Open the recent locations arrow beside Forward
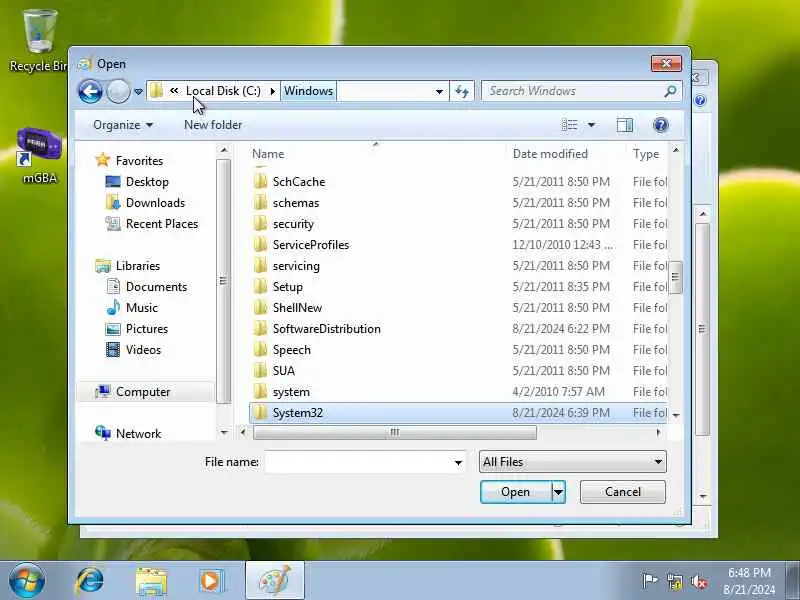Viewport: 800px width, 600px height. click(x=138, y=92)
